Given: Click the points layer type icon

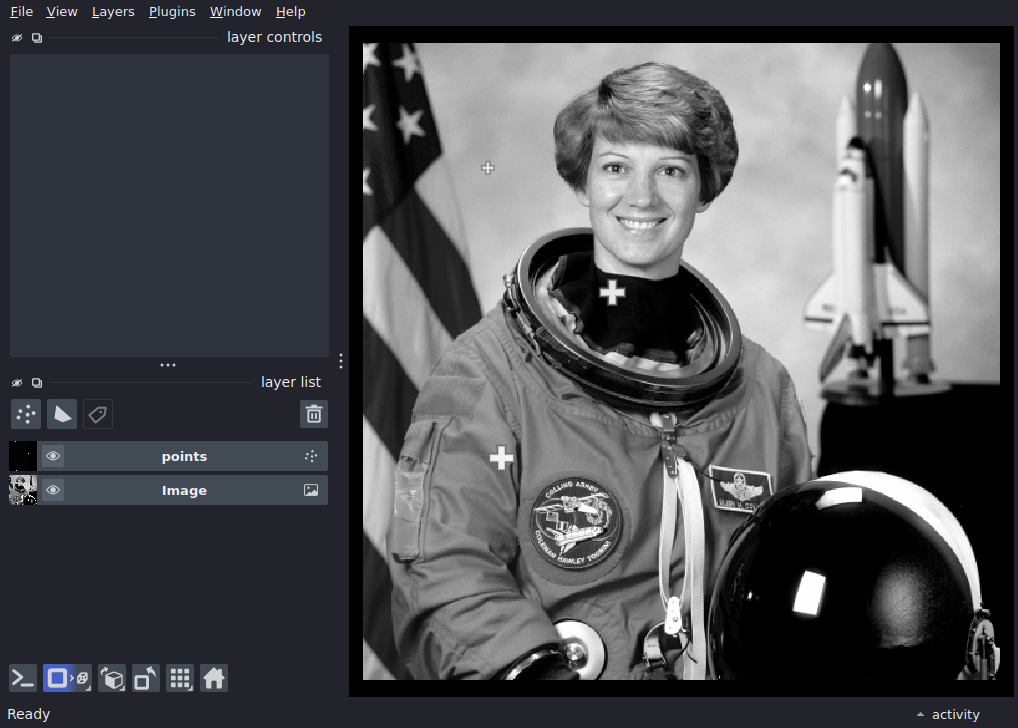Looking at the screenshot, I should 311,456.
